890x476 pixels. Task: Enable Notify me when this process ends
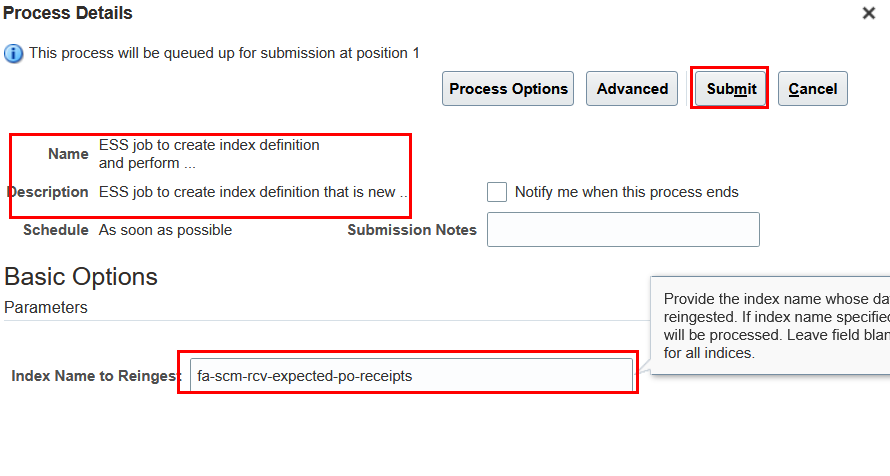tap(497, 192)
